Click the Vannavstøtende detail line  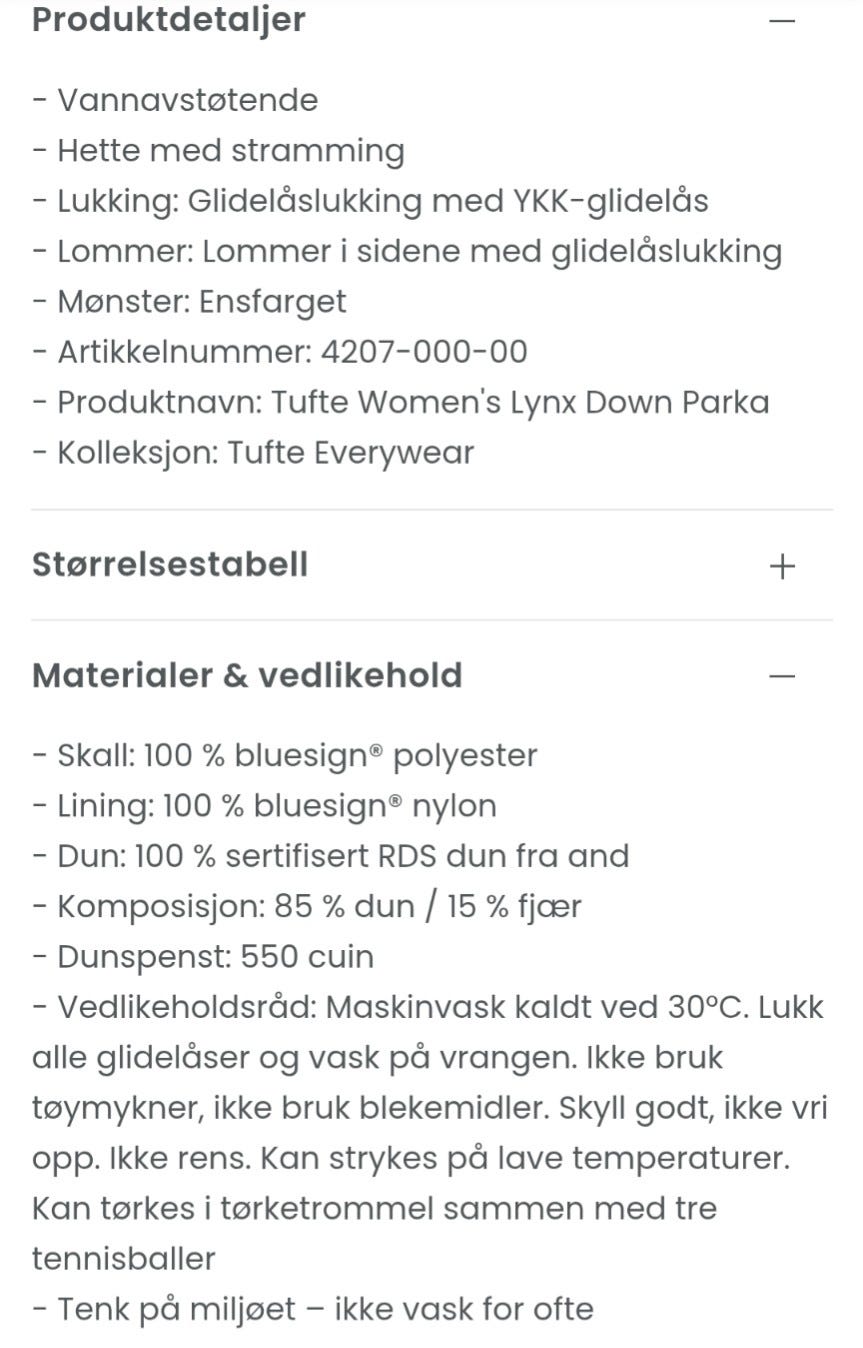(x=175, y=100)
